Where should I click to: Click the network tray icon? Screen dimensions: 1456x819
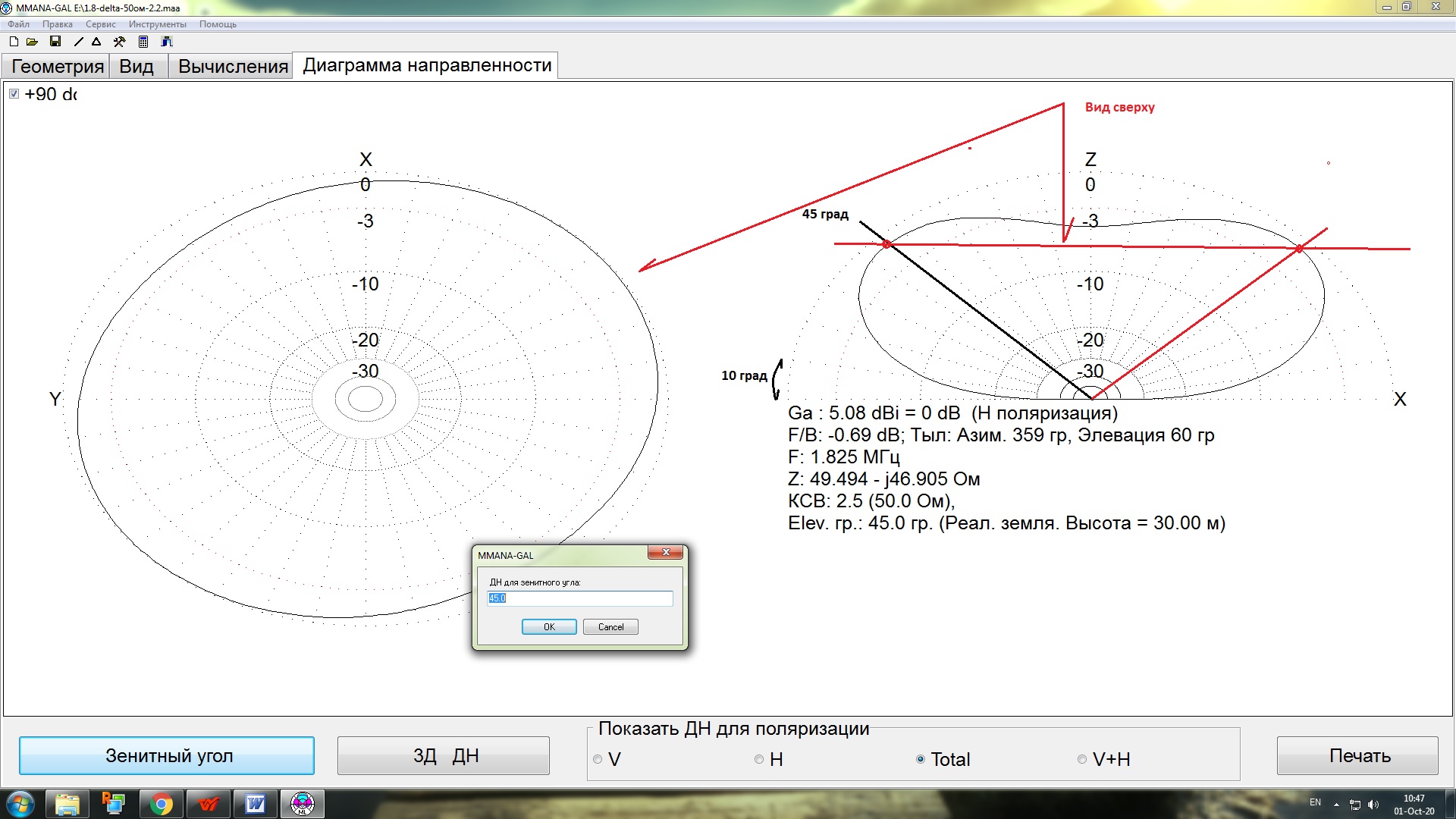coord(1355,805)
